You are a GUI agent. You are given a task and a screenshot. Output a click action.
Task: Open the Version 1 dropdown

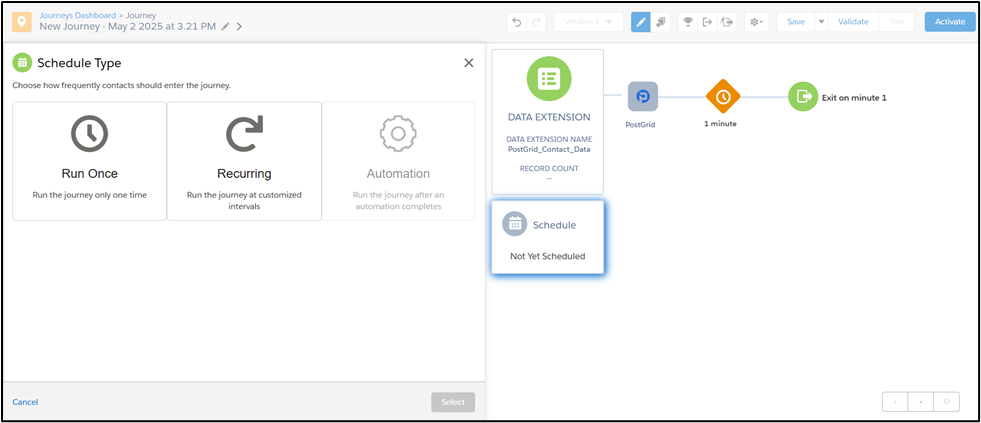pos(588,22)
